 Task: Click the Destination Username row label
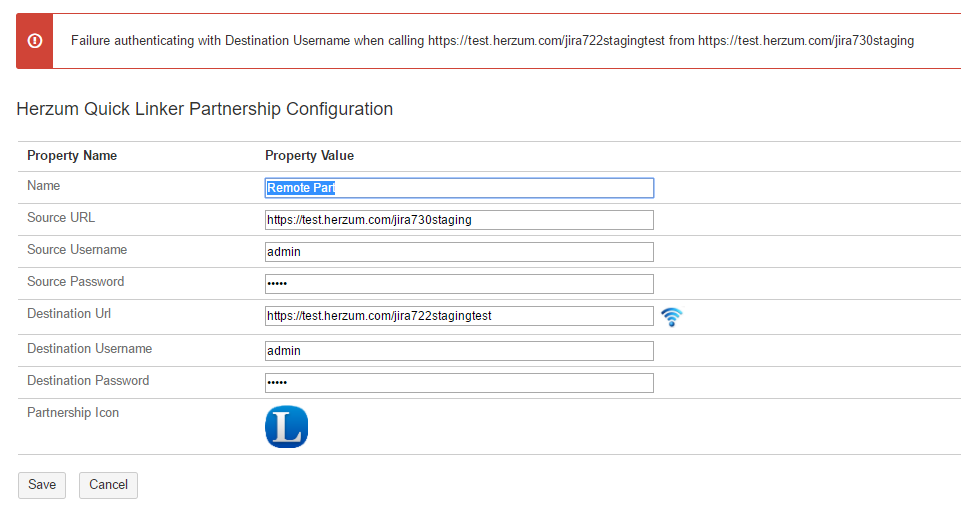click(x=89, y=349)
